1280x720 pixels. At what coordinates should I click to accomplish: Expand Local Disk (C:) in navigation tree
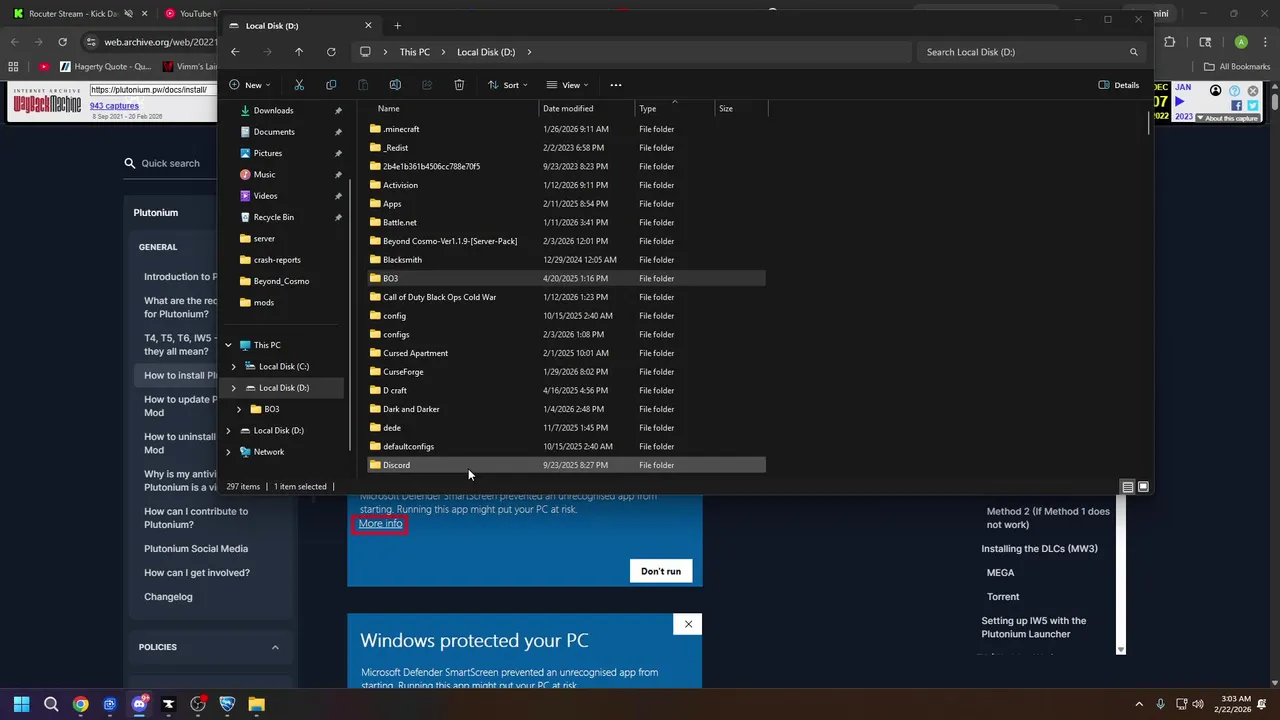click(234, 367)
